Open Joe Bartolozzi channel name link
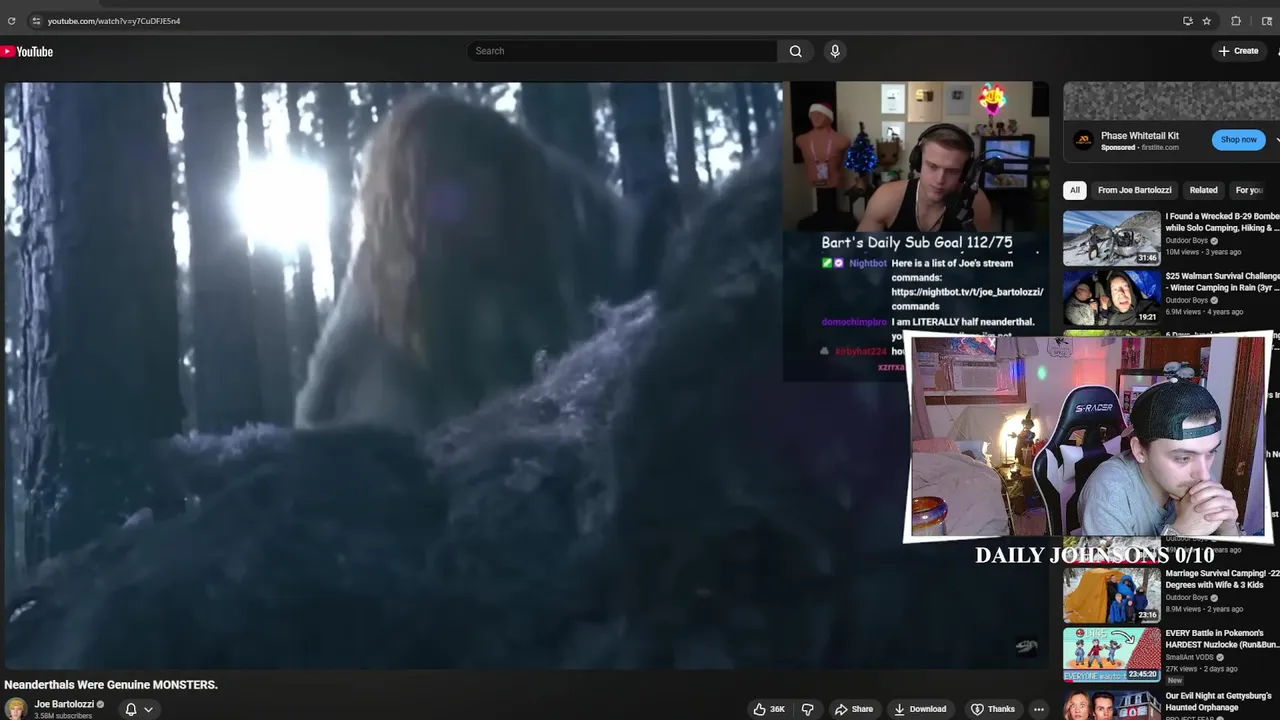Viewport: 1280px width, 720px height. (x=63, y=704)
